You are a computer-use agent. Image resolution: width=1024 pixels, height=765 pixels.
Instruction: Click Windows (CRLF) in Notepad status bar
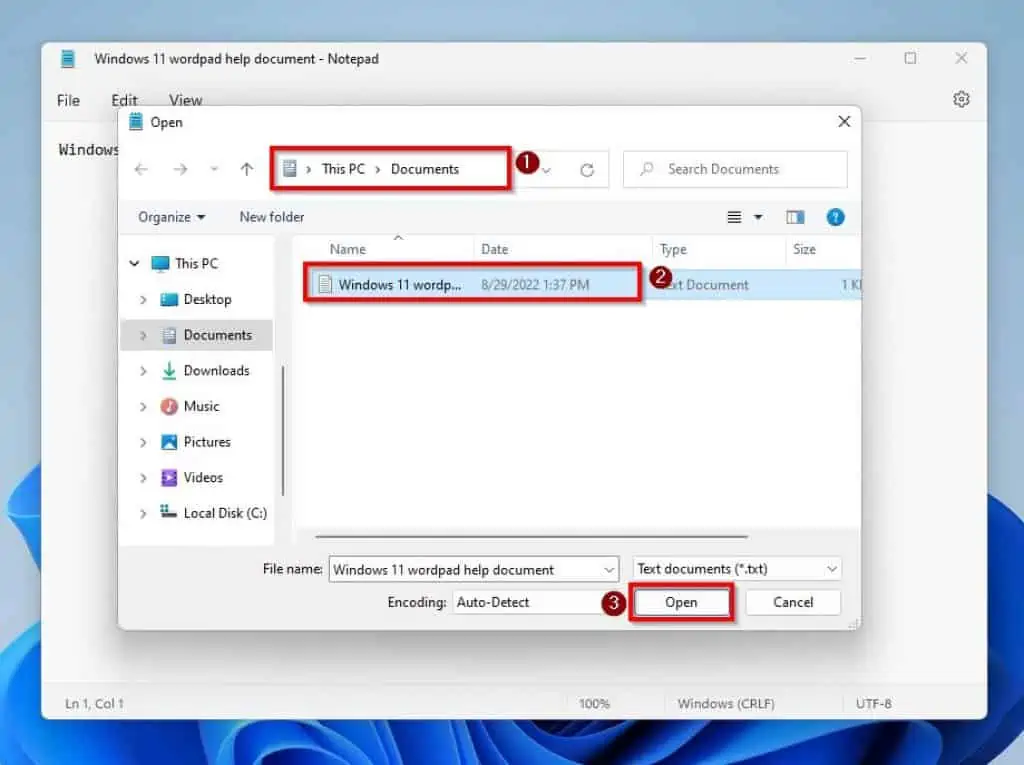726,704
